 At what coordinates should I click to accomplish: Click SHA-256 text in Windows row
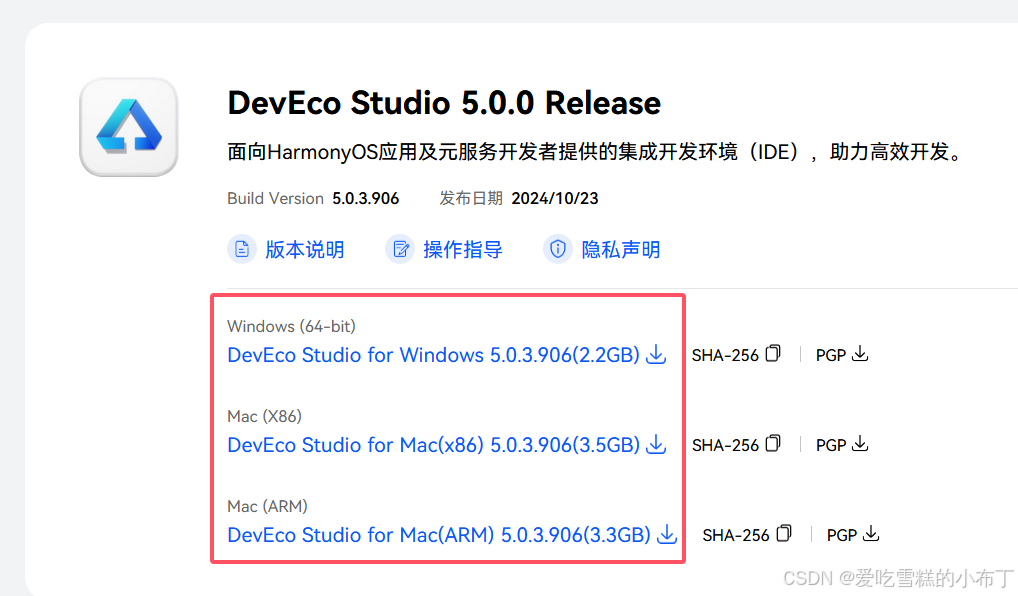point(725,356)
